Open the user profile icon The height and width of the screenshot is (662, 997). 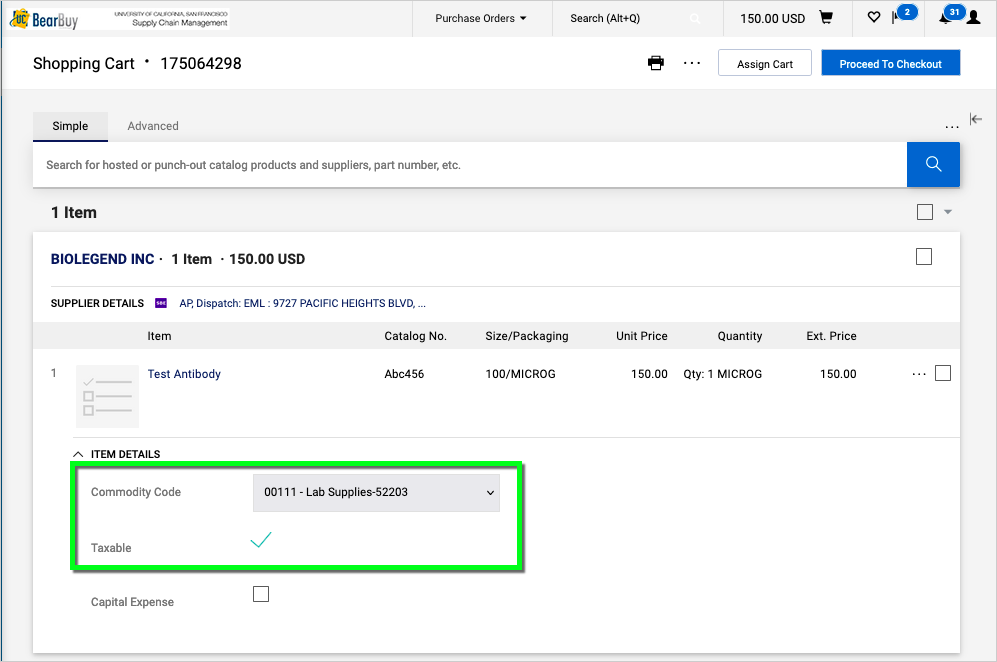(975, 17)
